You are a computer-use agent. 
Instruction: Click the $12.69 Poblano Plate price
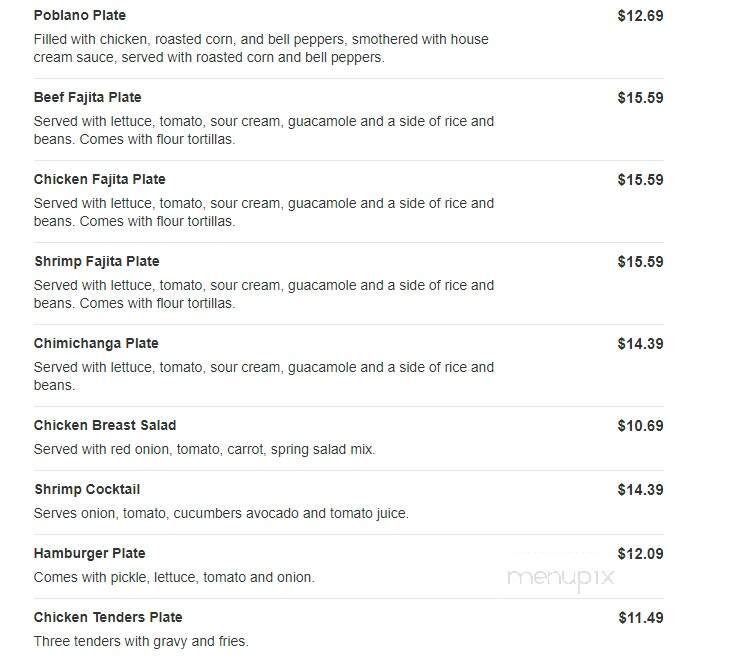[x=640, y=16]
